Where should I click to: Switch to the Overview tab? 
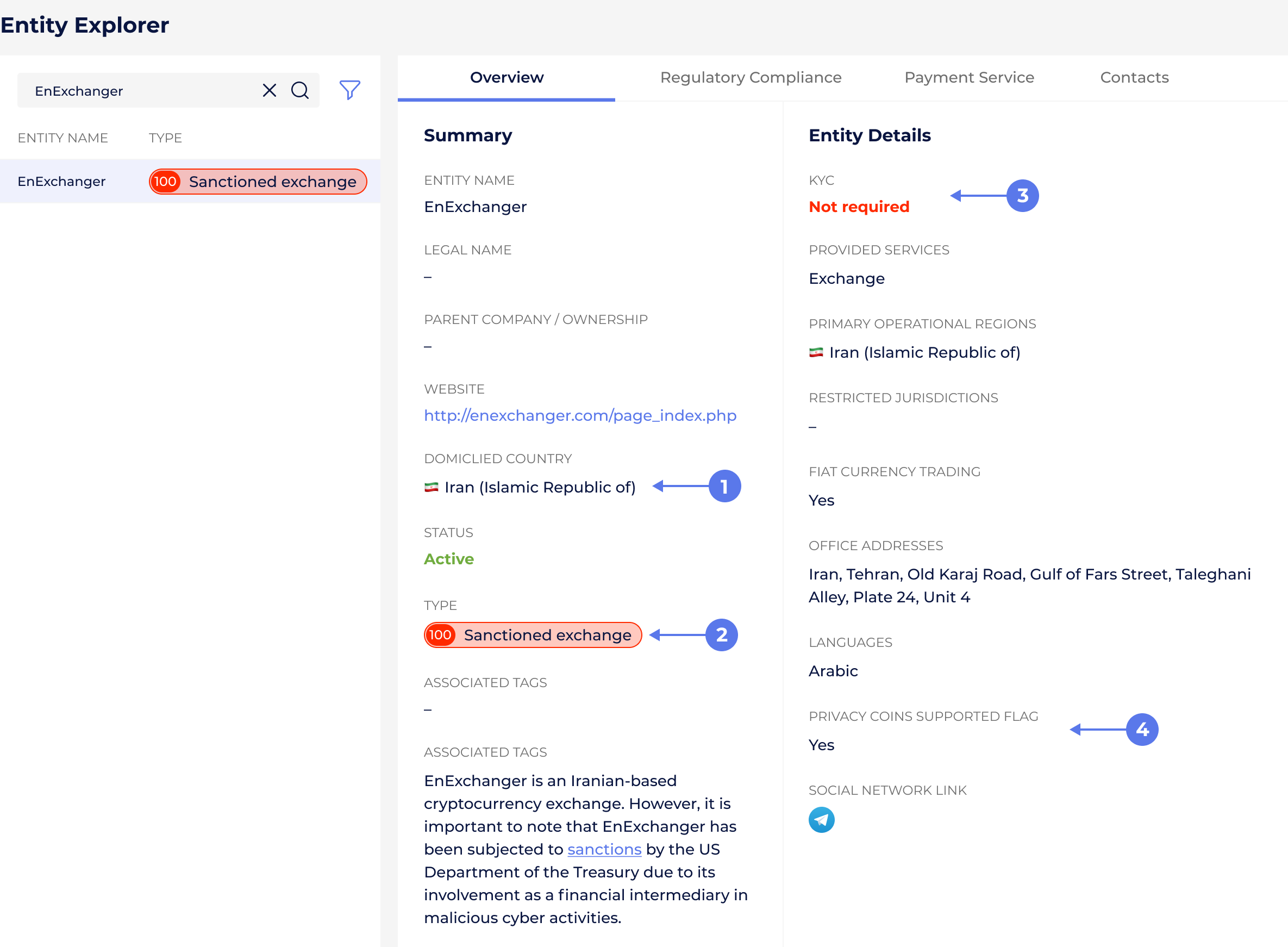[507, 77]
